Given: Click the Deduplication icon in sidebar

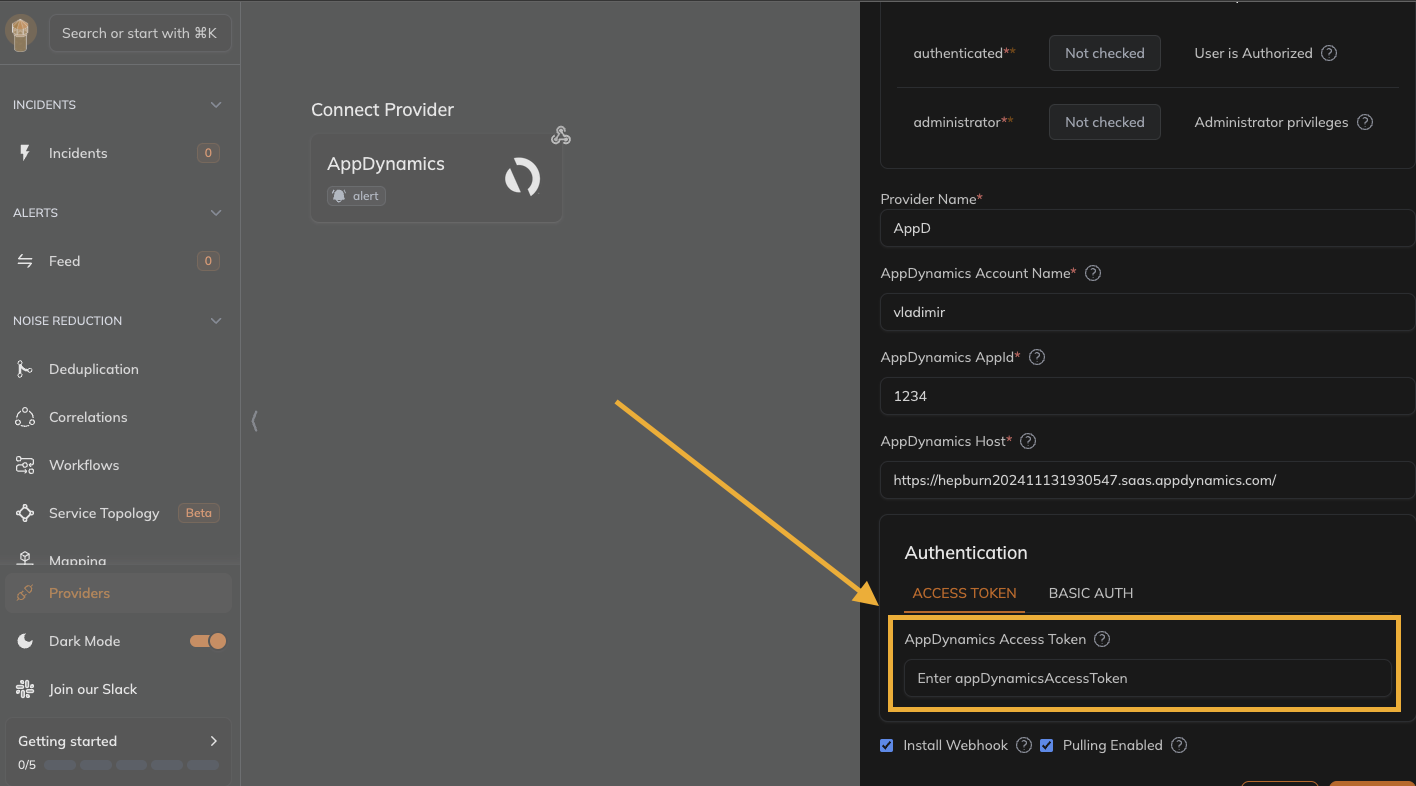Looking at the screenshot, I should pos(25,369).
